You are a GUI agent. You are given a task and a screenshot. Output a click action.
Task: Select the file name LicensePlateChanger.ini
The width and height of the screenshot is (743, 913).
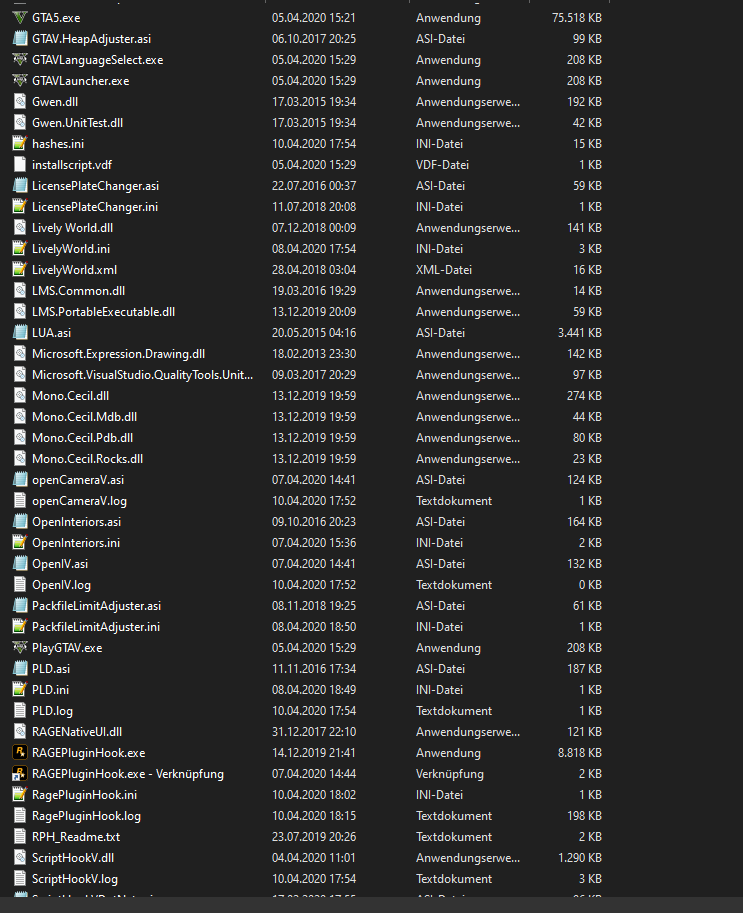tap(95, 207)
